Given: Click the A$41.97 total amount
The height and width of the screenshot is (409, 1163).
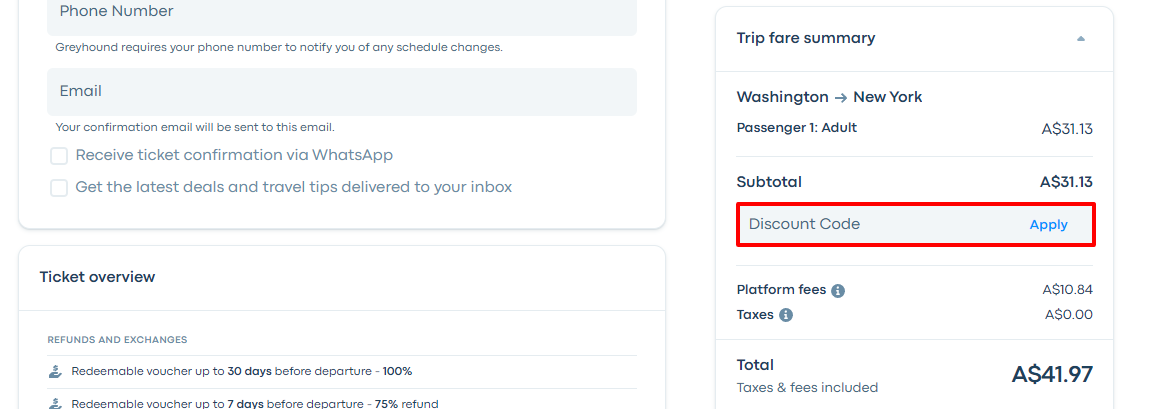Looking at the screenshot, I should point(1052,375).
